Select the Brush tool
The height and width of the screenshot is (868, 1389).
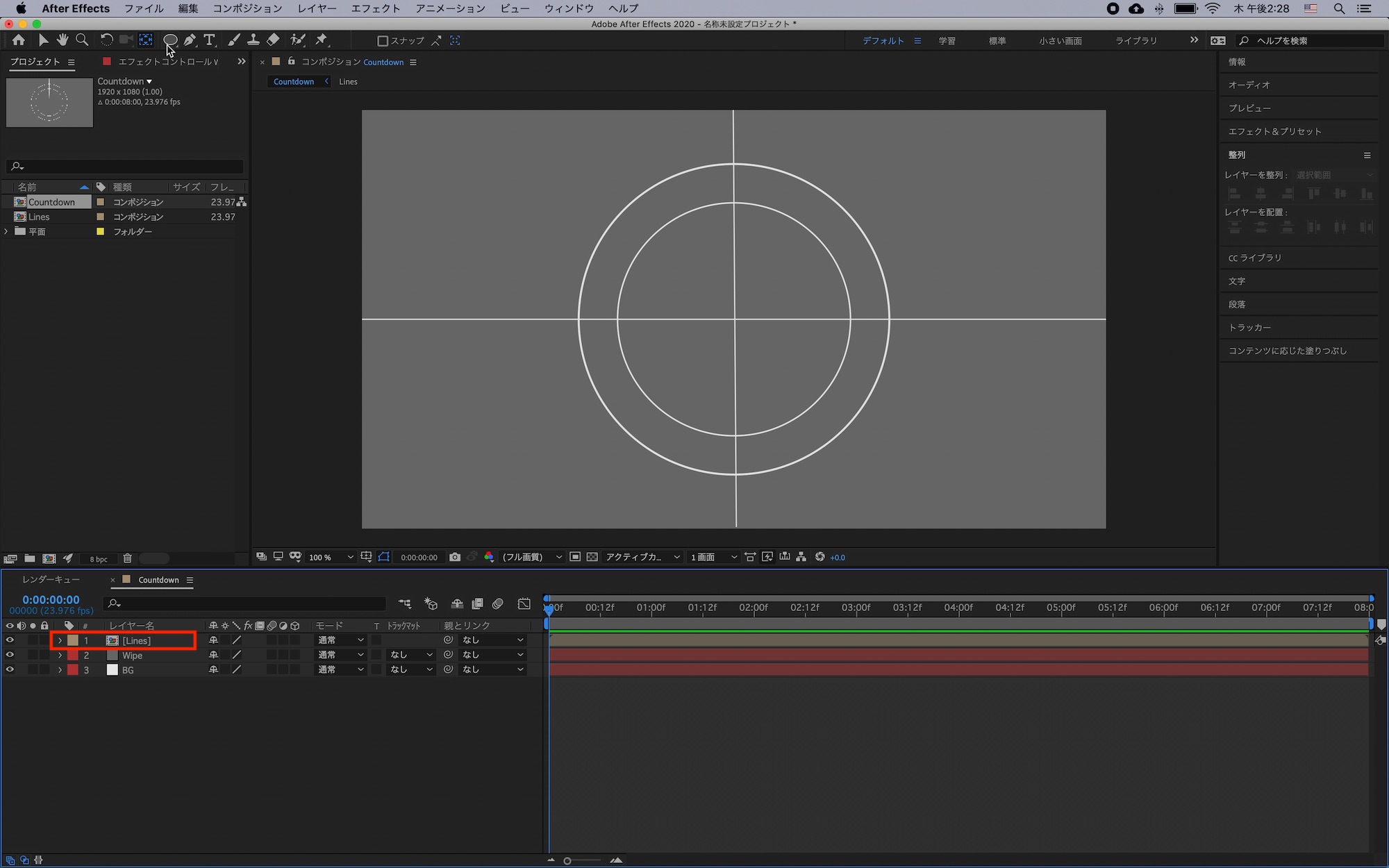click(234, 40)
